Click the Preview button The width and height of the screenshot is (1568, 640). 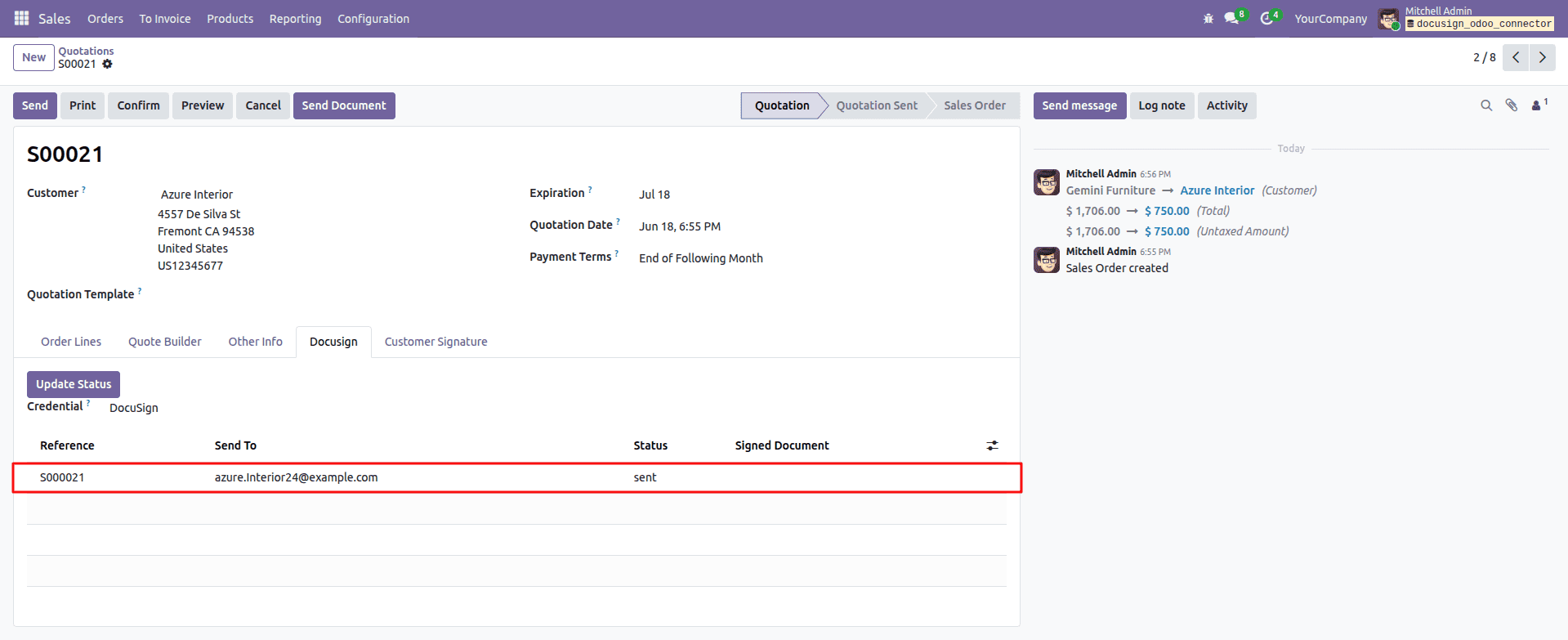tap(203, 105)
